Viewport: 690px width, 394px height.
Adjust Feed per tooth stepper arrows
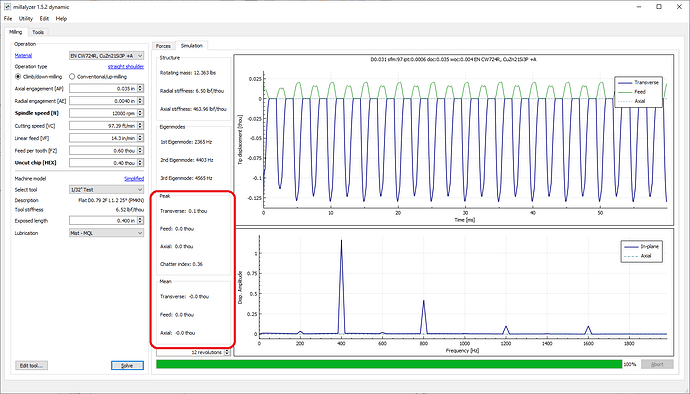click(140, 151)
